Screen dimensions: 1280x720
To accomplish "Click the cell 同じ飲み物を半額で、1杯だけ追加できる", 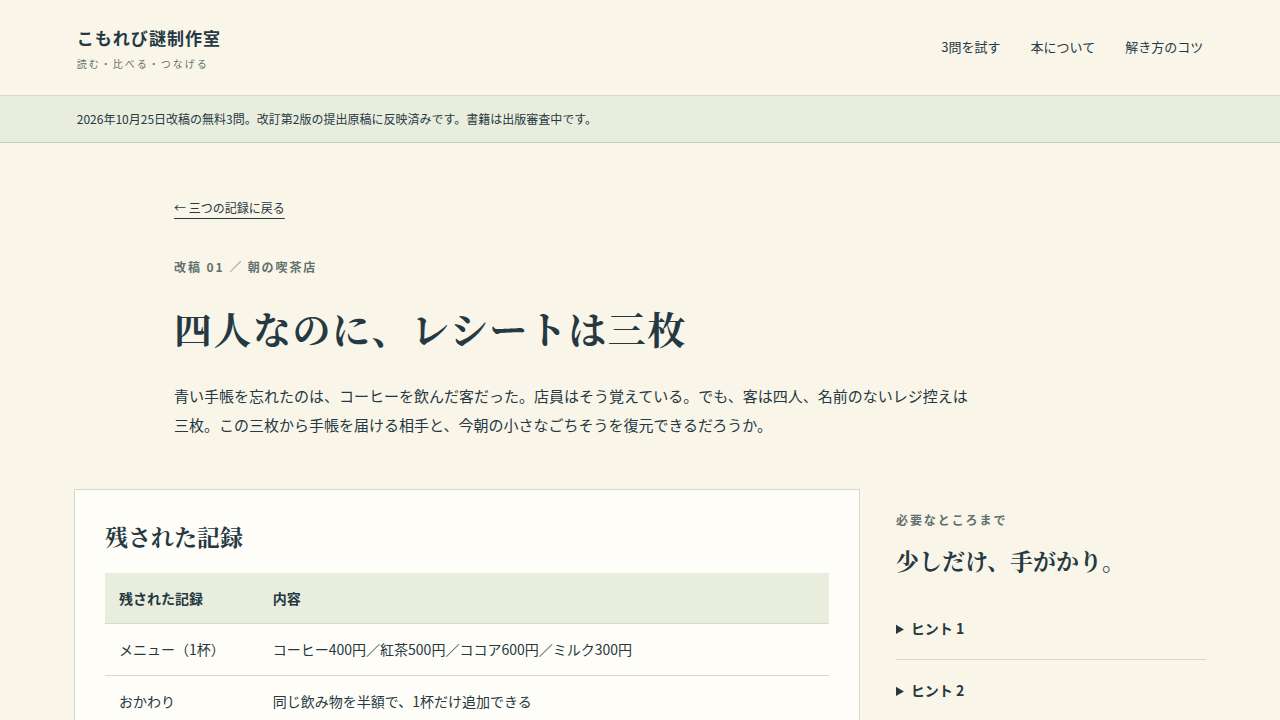I will point(402,702).
